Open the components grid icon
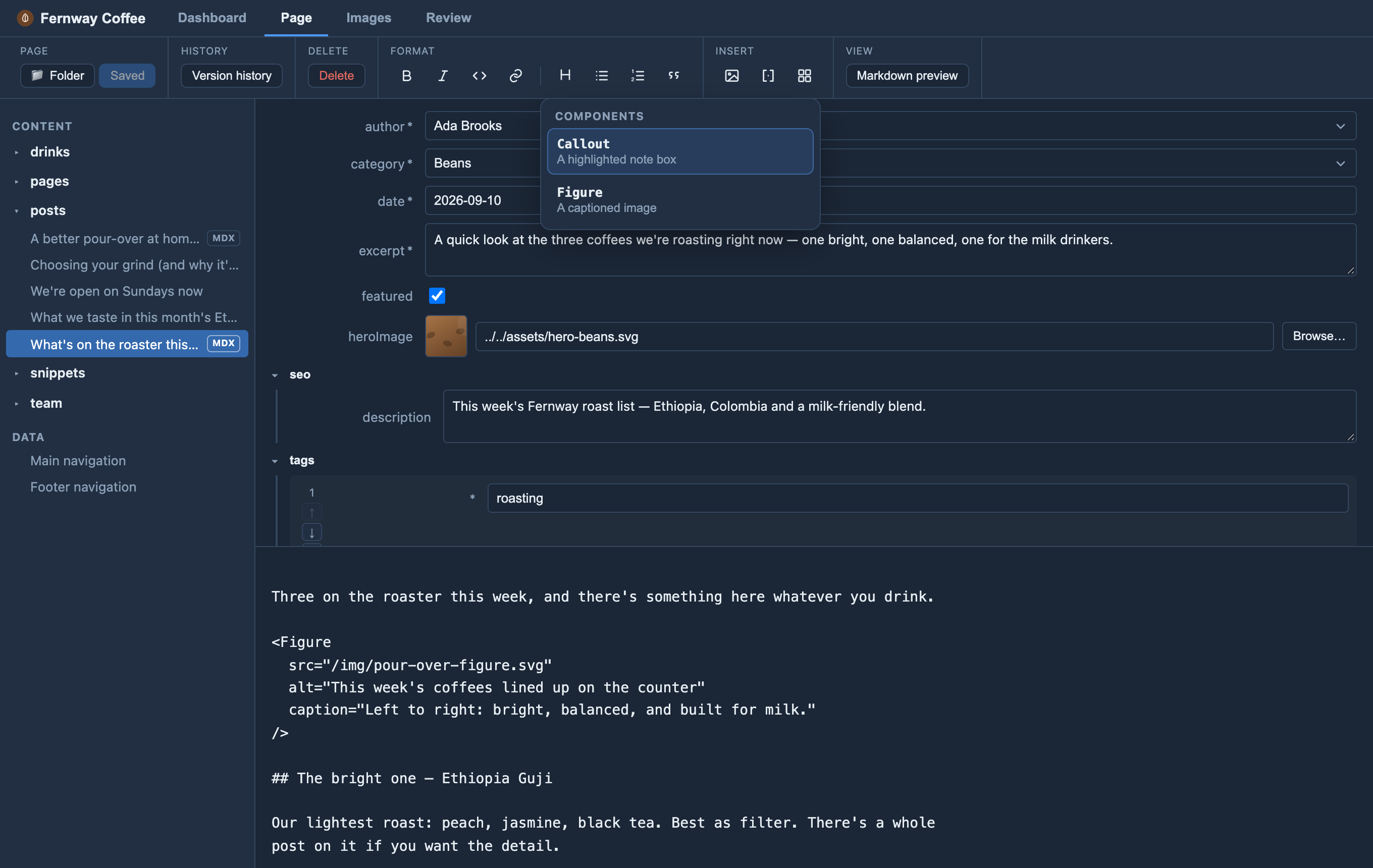The width and height of the screenshot is (1373, 868). 805,75
